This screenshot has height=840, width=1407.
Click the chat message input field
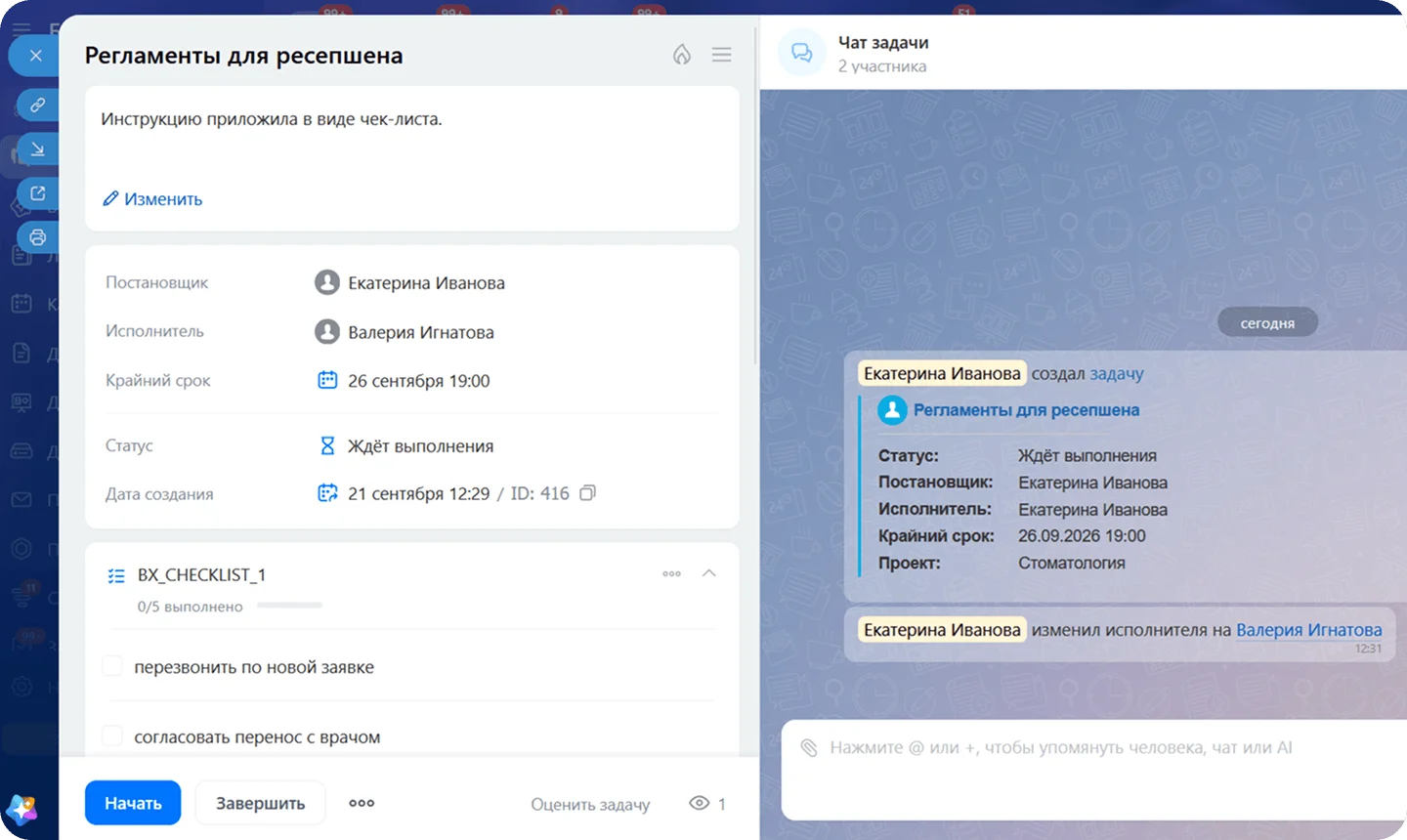tap(1094, 770)
